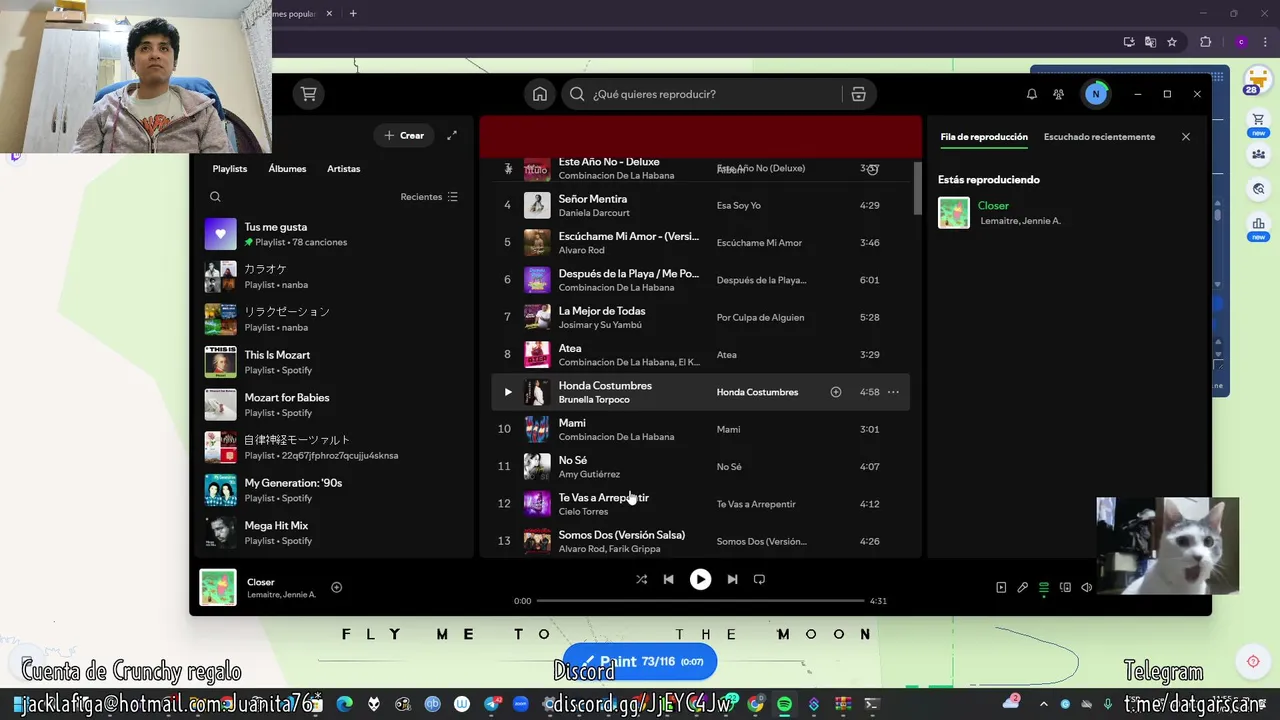Open This Is Mozart playlist

[x=334, y=362]
